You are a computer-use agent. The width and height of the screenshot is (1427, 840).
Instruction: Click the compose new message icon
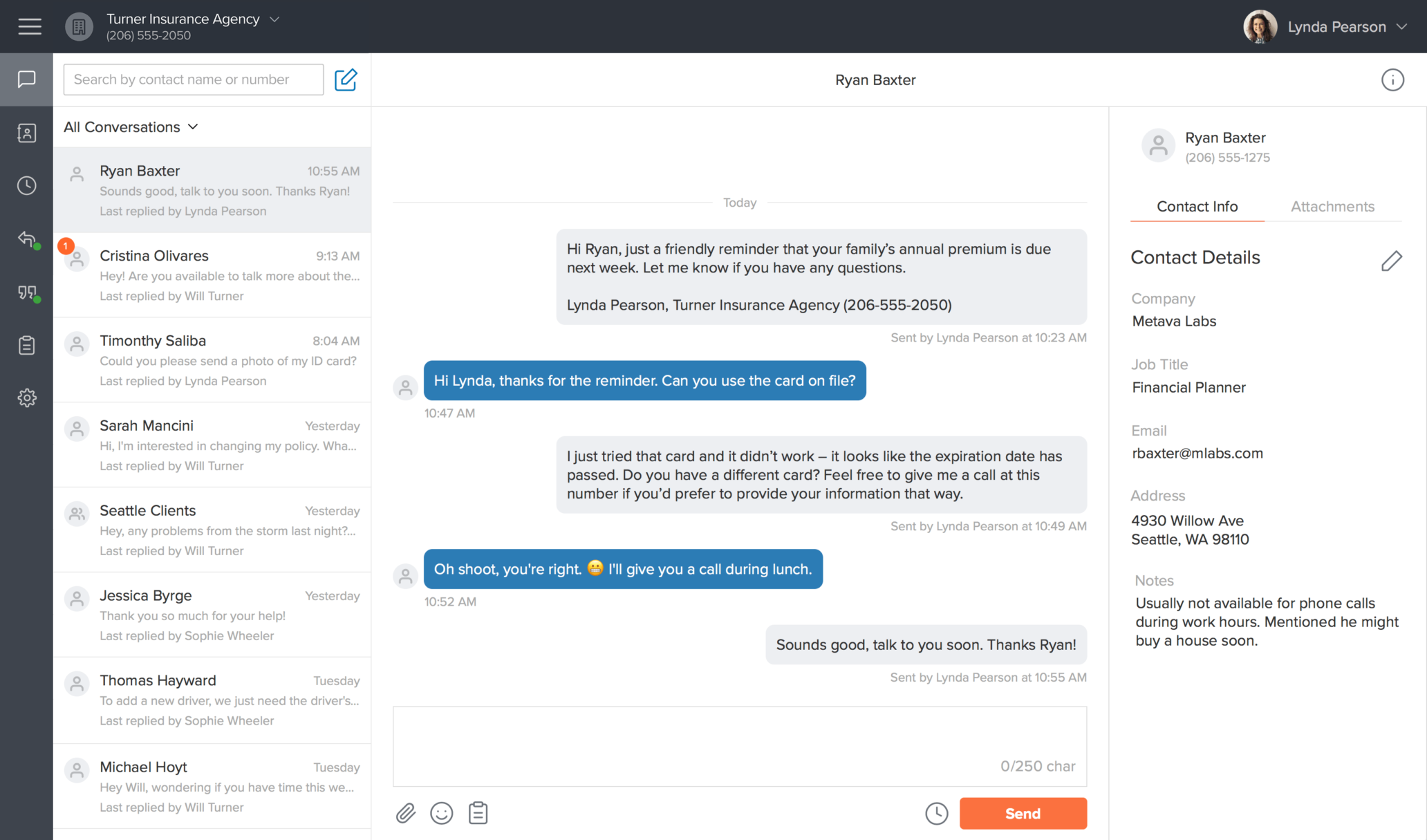pos(346,80)
